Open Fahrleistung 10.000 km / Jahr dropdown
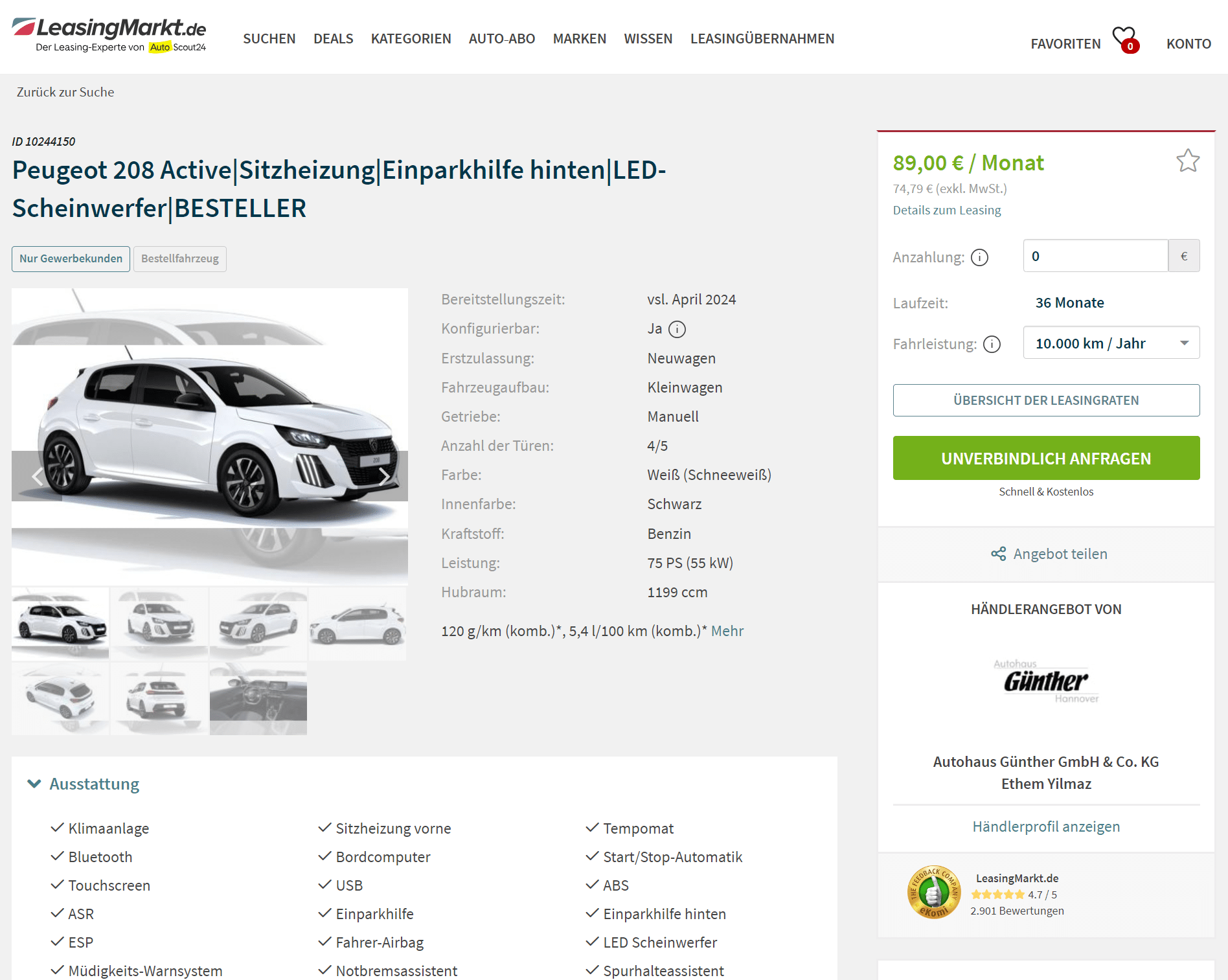 click(x=1111, y=343)
